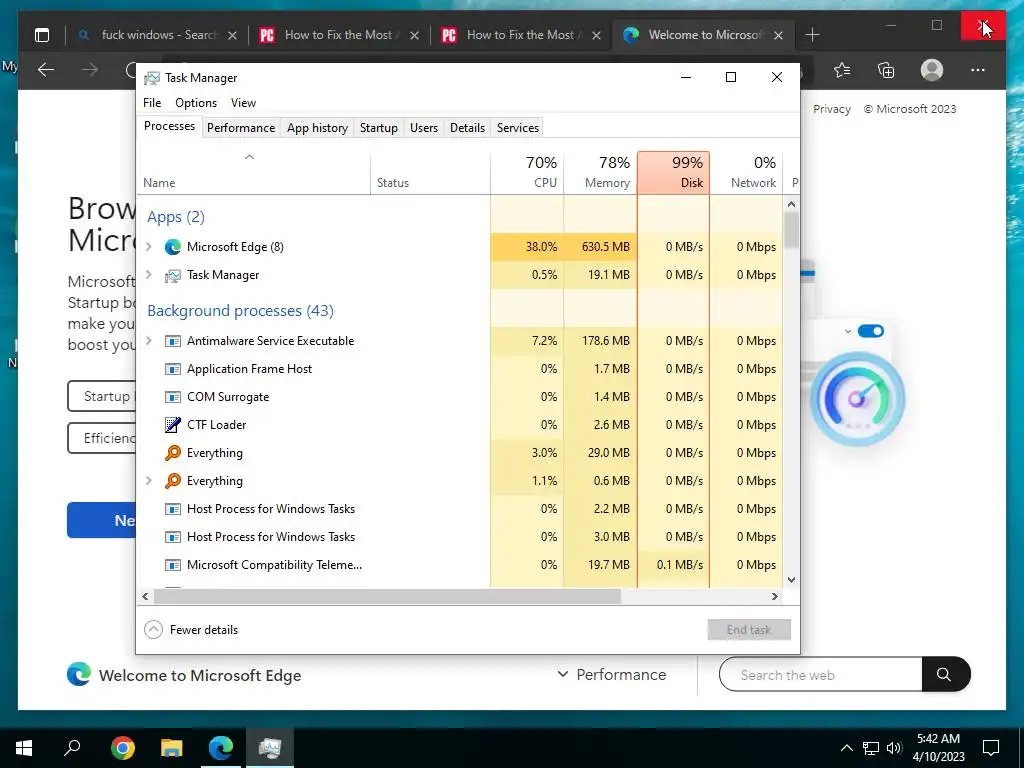
Task: Click the End task button
Action: 749,630
